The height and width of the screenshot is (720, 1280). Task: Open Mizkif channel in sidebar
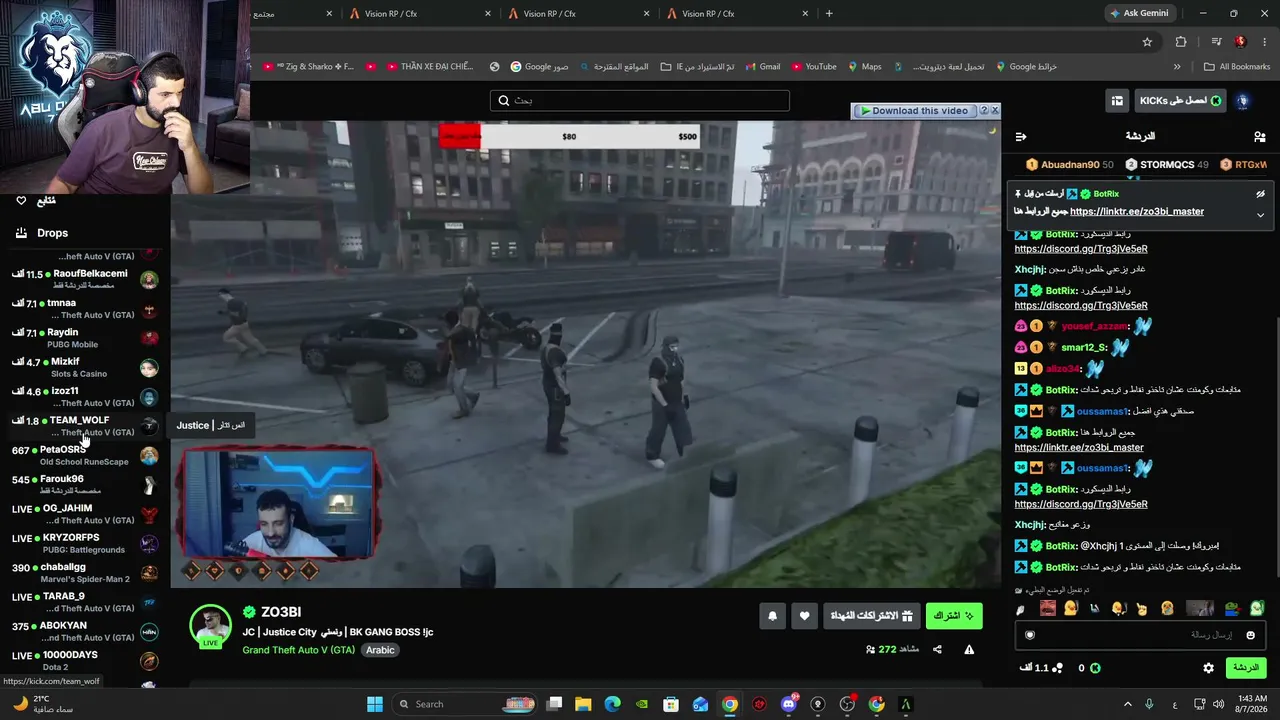pos(85,367)
